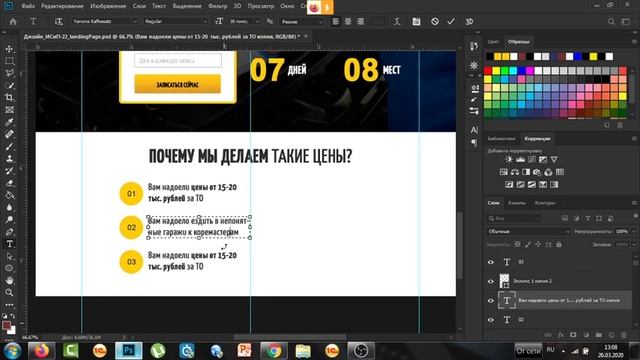Click the Home icon in options bar
The image size is (640, 360).
(x=13, y=22)
